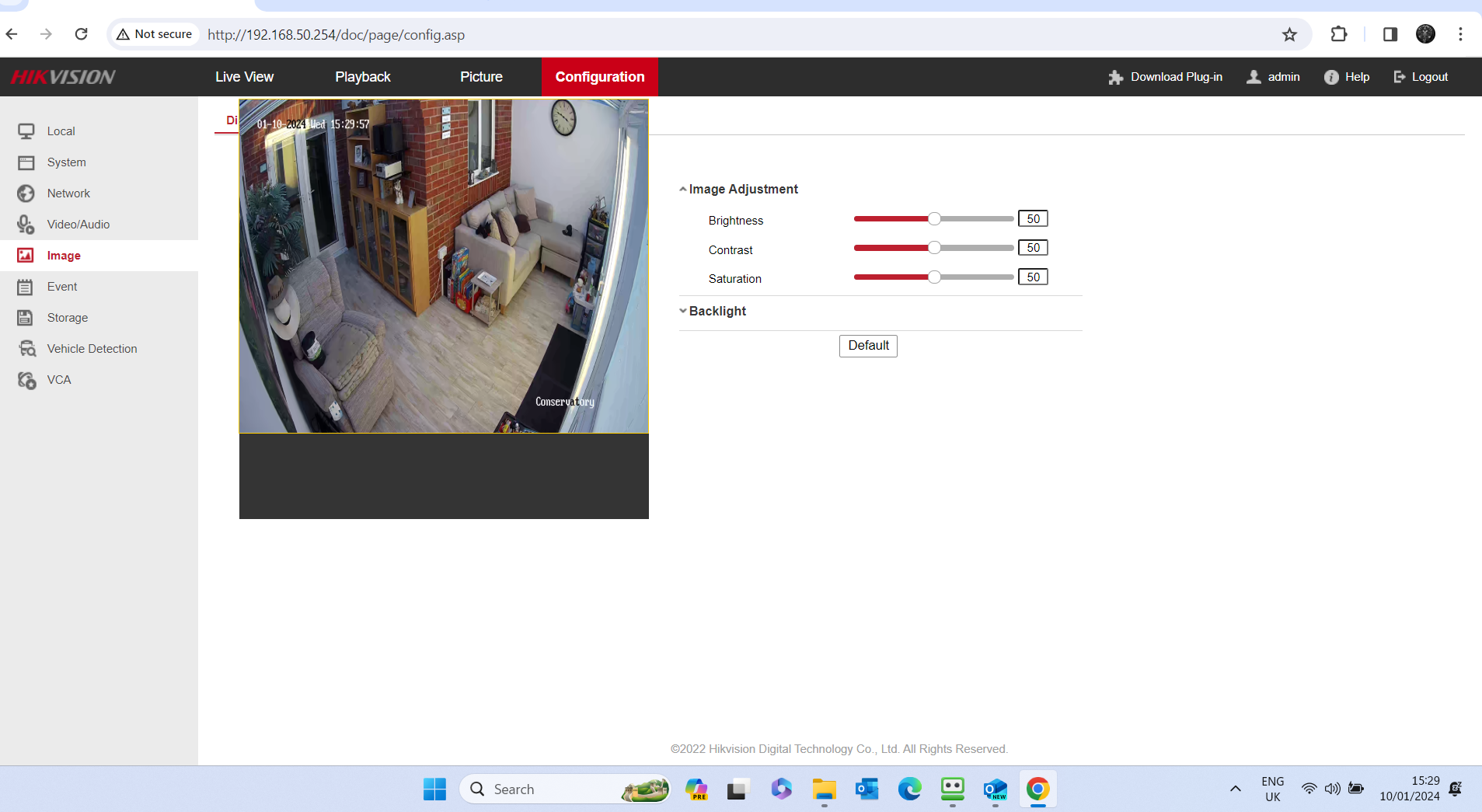Adjust the Brightness slider

tap(933, 218)
